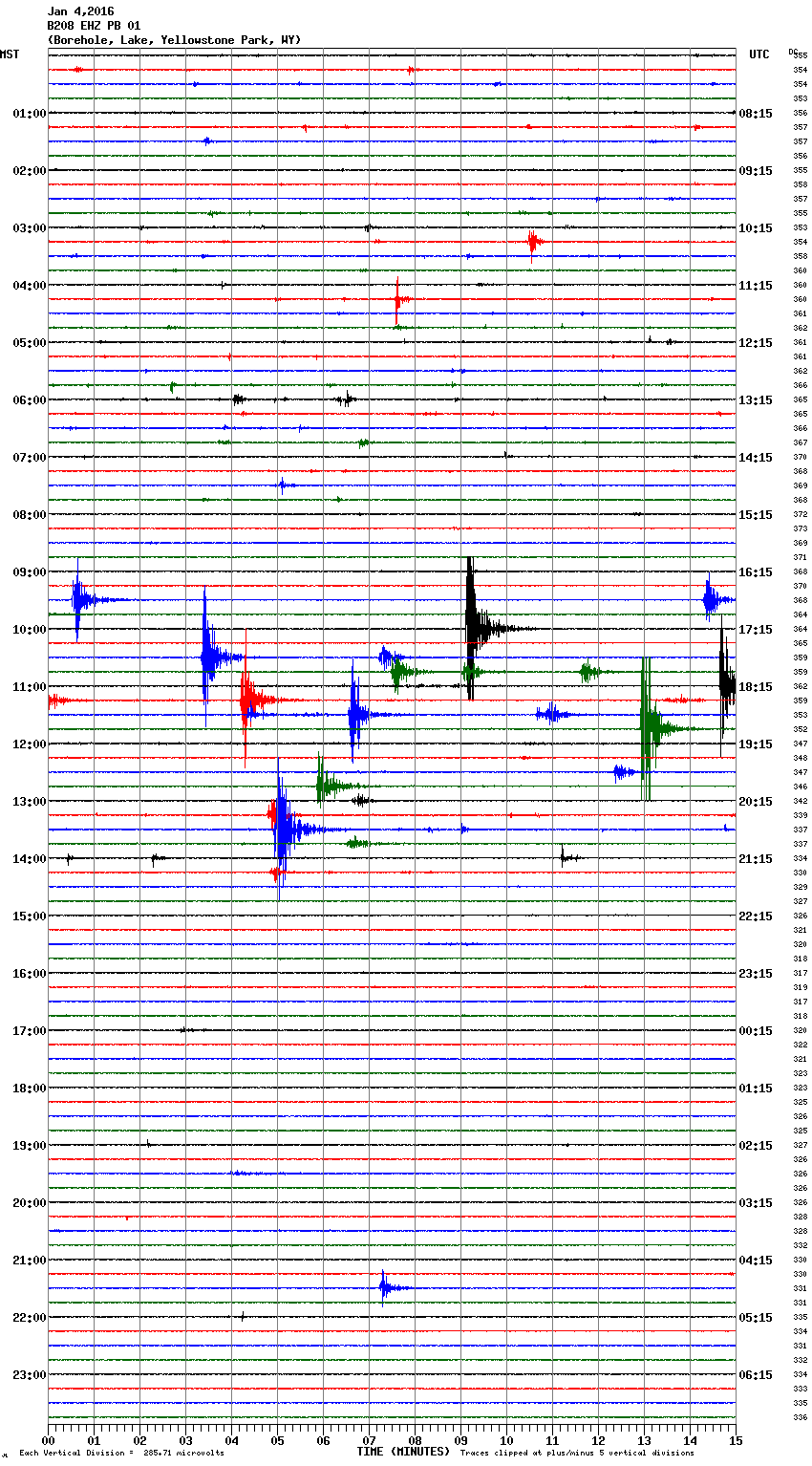Select the 07:00 MST row label
The width and height of the screenshot is (812, 1466).
tap(30, 458)
